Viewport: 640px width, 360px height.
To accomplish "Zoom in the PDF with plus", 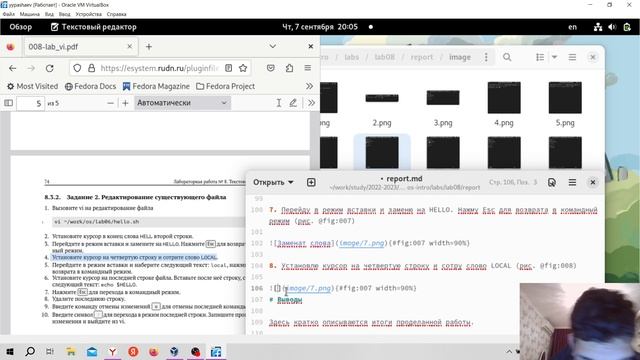I will (x=125, y=103).
